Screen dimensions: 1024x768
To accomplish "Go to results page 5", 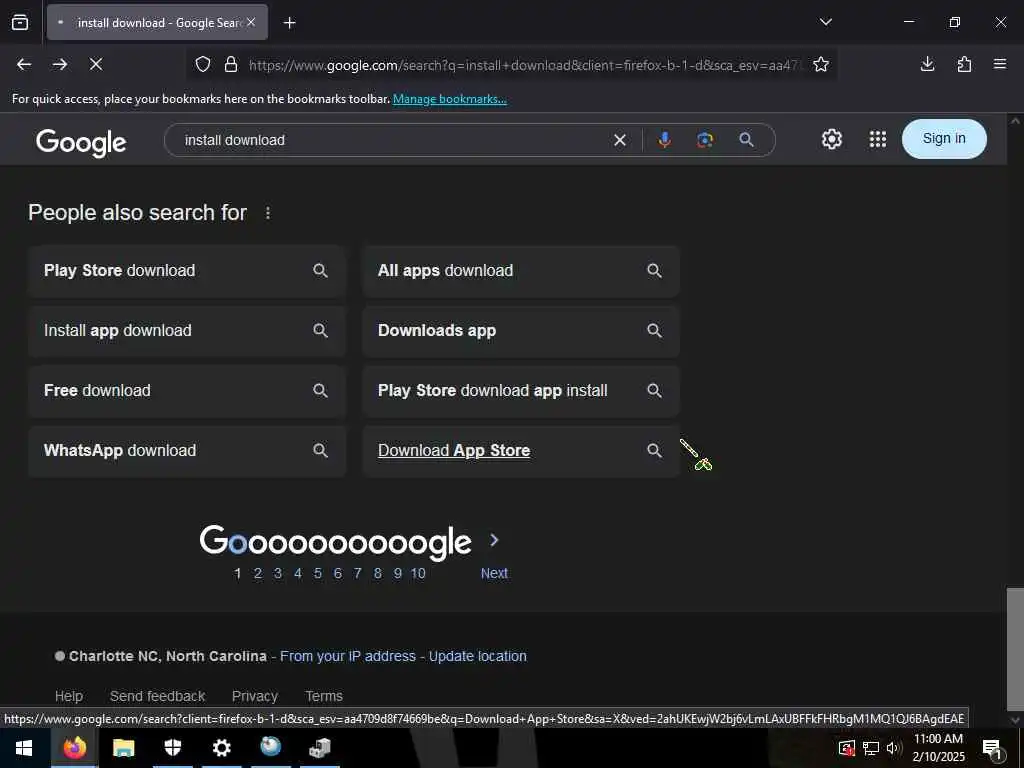I will tap(317, 573).
